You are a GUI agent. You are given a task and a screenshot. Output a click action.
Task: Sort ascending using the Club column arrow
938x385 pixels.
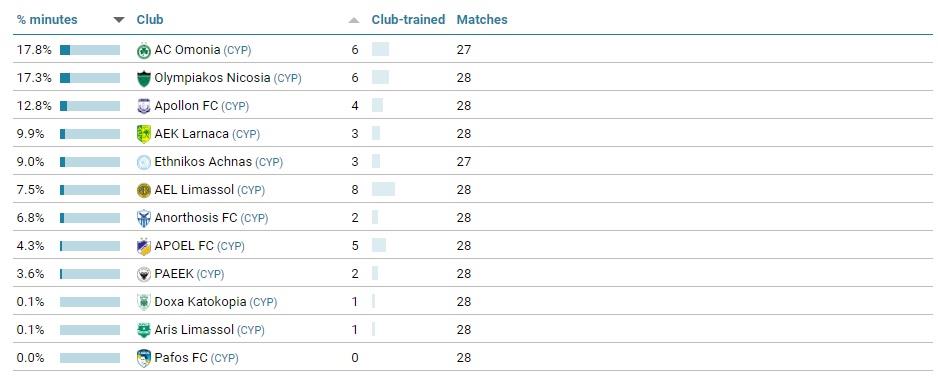click(x=354, y=20)
